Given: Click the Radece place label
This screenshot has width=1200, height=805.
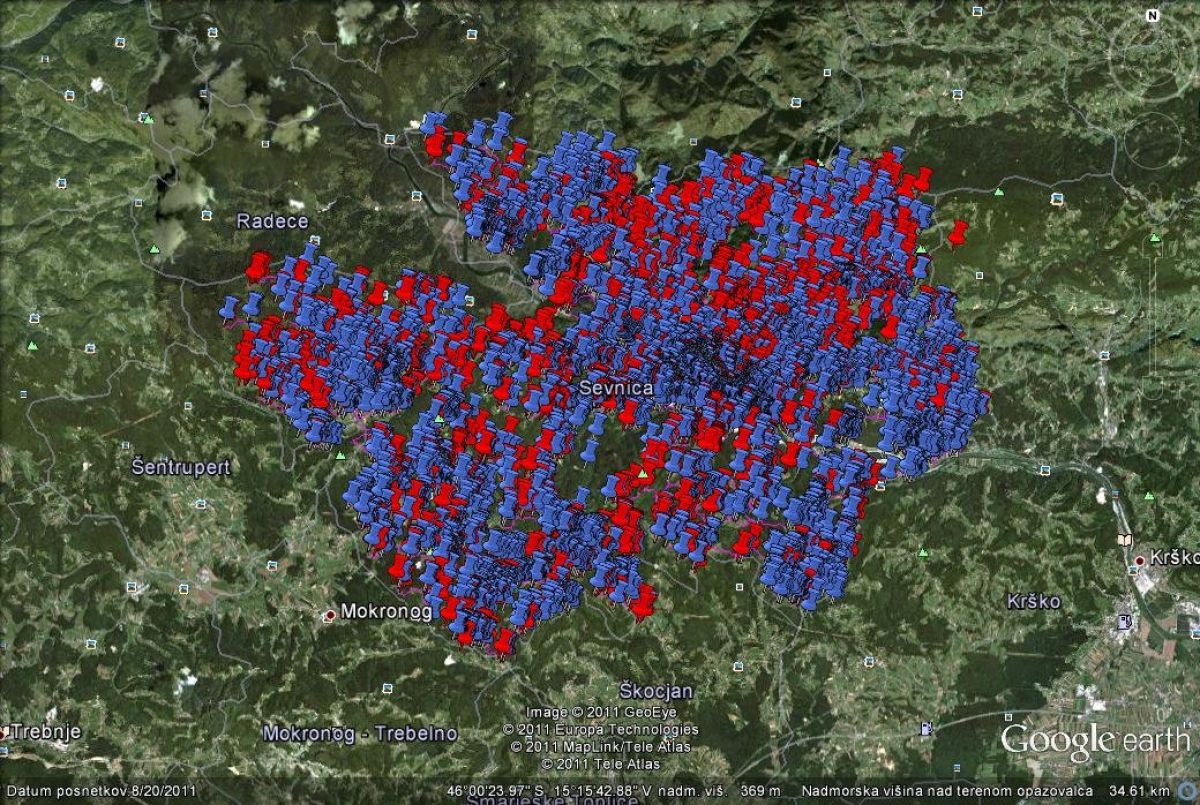Looking at the screenshot, I should [x=273, y=221].
